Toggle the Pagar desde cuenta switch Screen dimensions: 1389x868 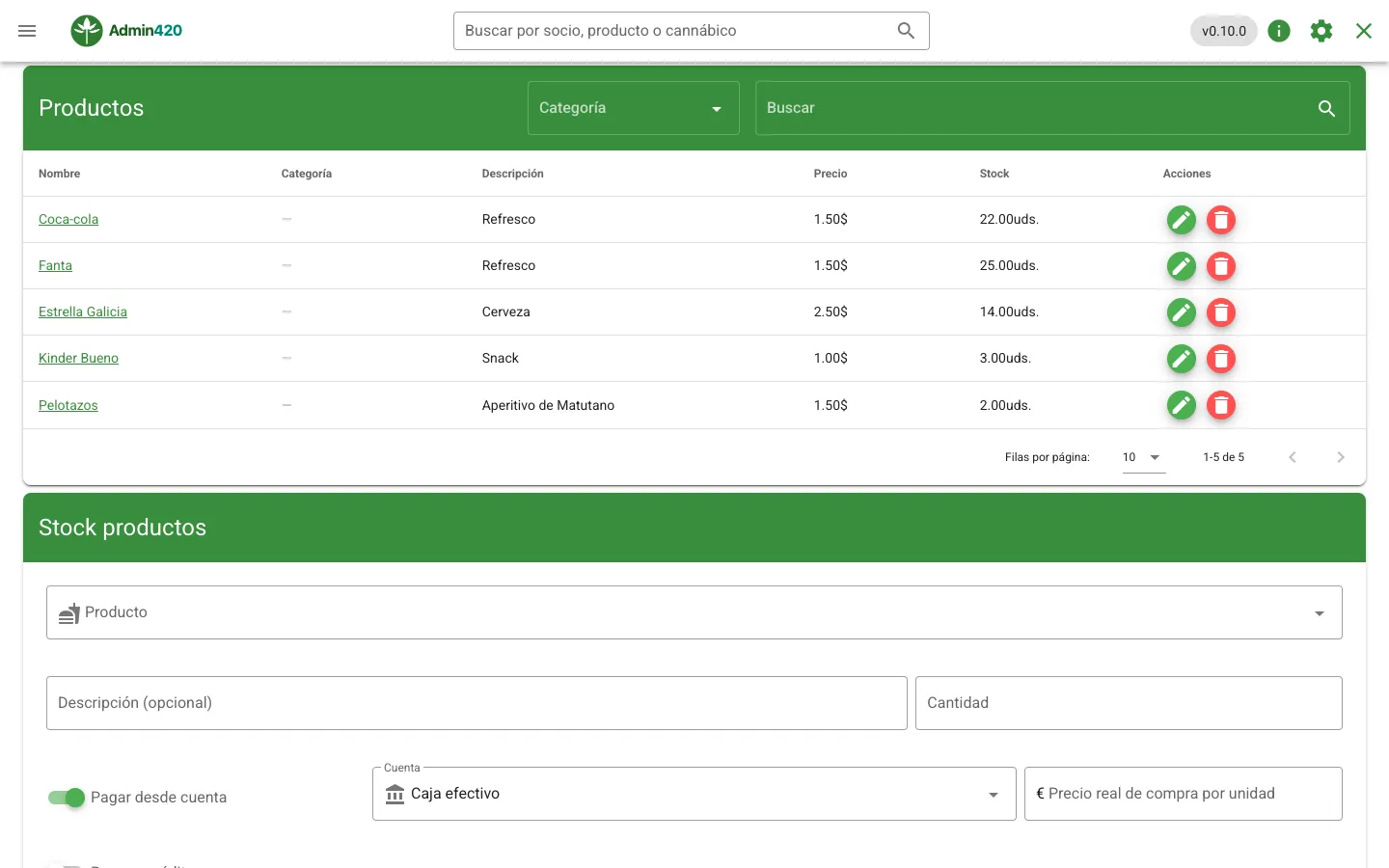pyautogui.click(x=67, y=798)
